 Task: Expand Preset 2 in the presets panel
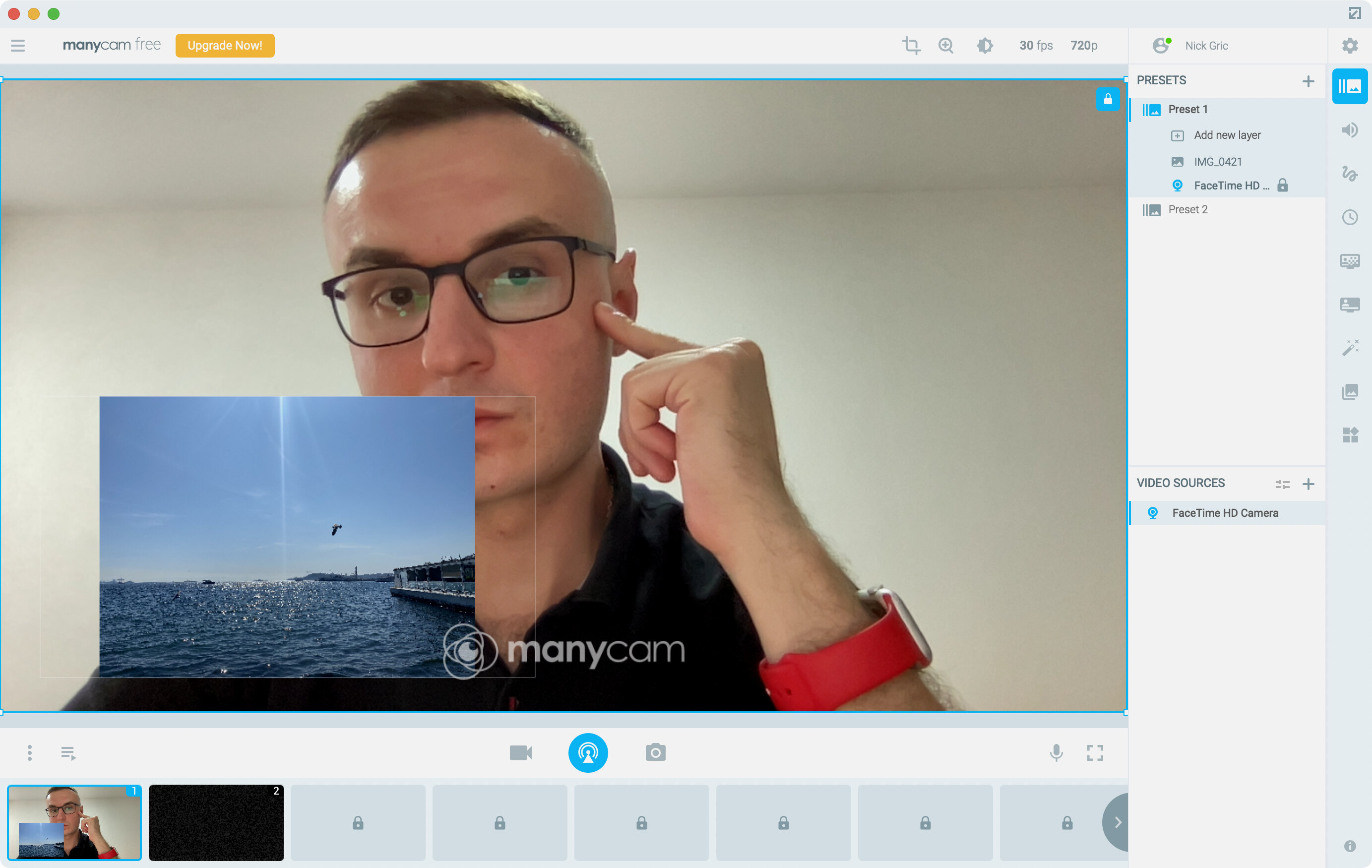[1190, 210]
